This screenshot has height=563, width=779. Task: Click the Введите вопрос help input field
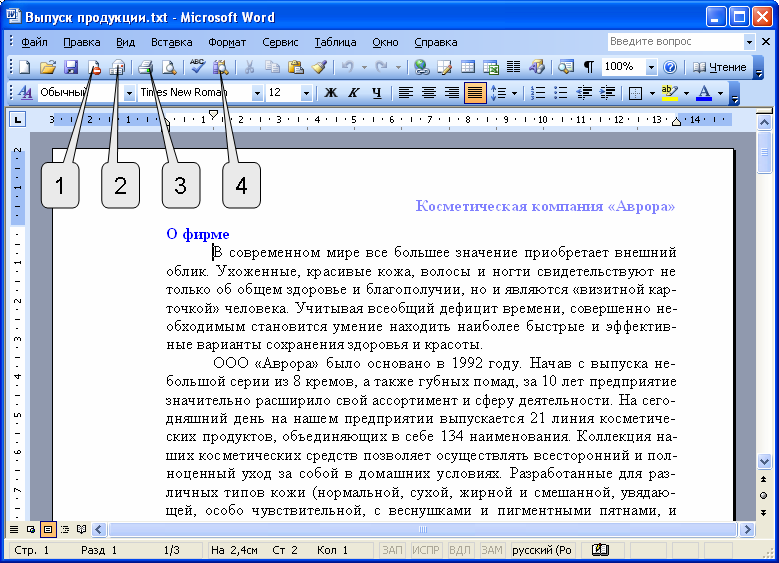(x=676, y=42)
